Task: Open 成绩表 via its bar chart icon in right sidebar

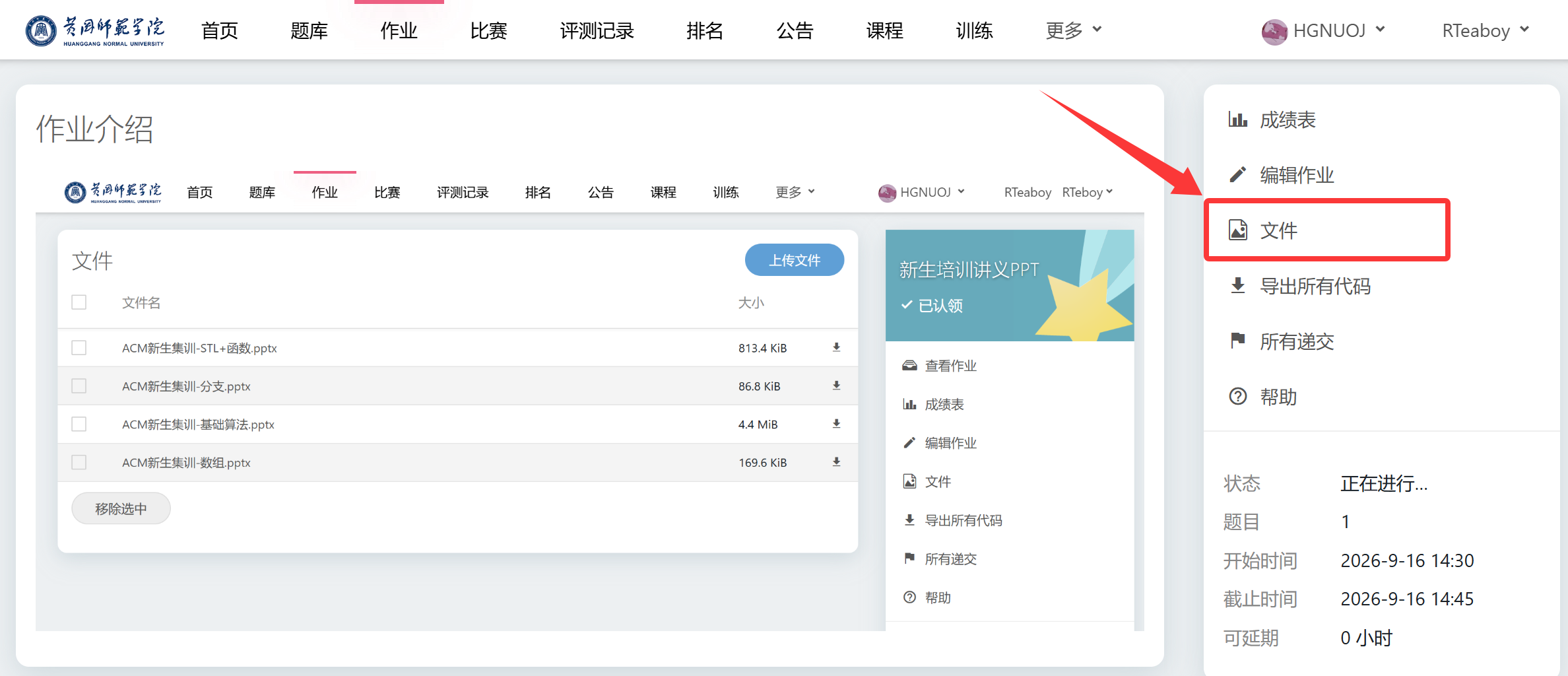Action: point(1237,120)
